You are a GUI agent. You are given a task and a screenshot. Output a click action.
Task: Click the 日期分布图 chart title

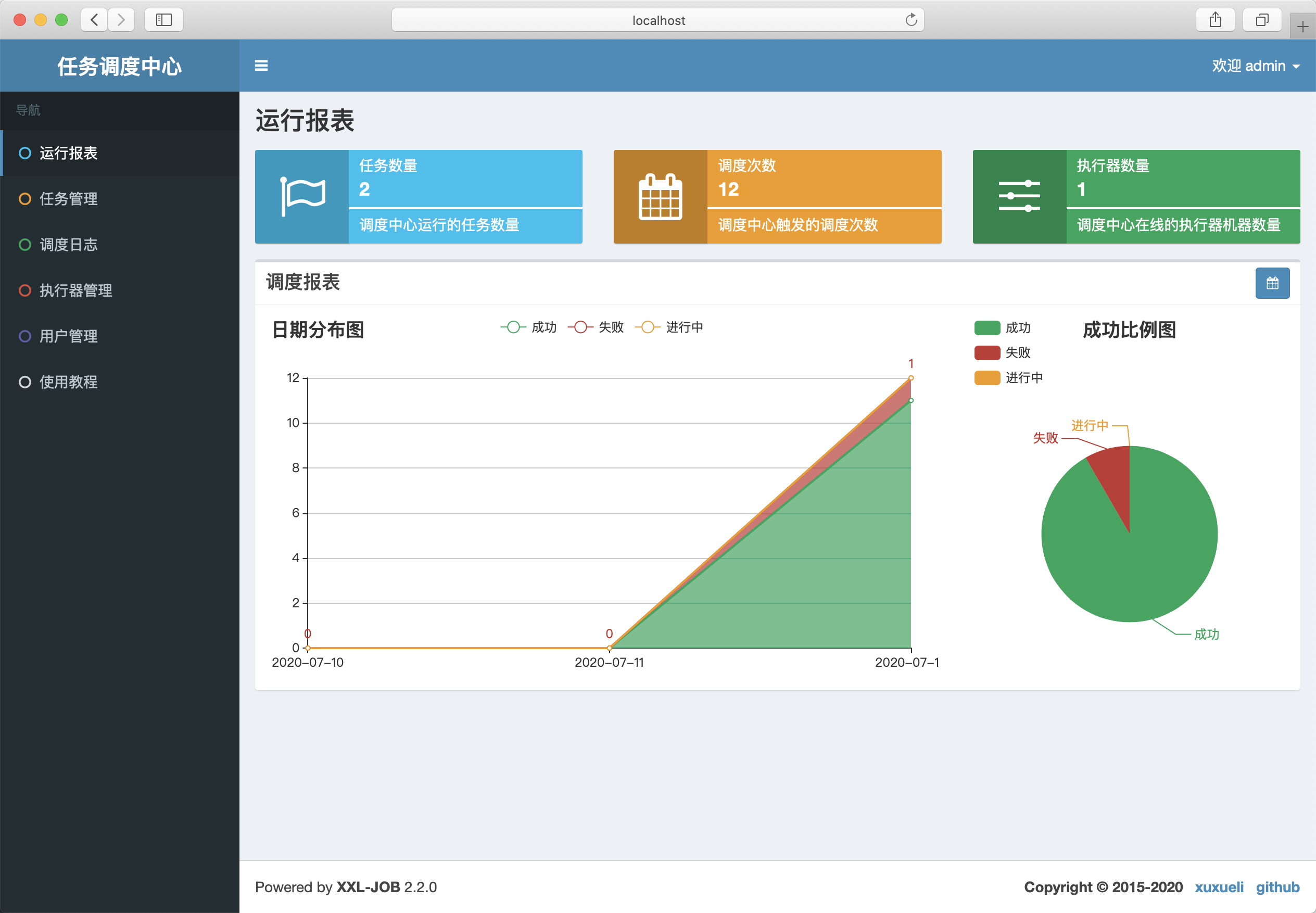pyautogui.click(x=318, y=329)
